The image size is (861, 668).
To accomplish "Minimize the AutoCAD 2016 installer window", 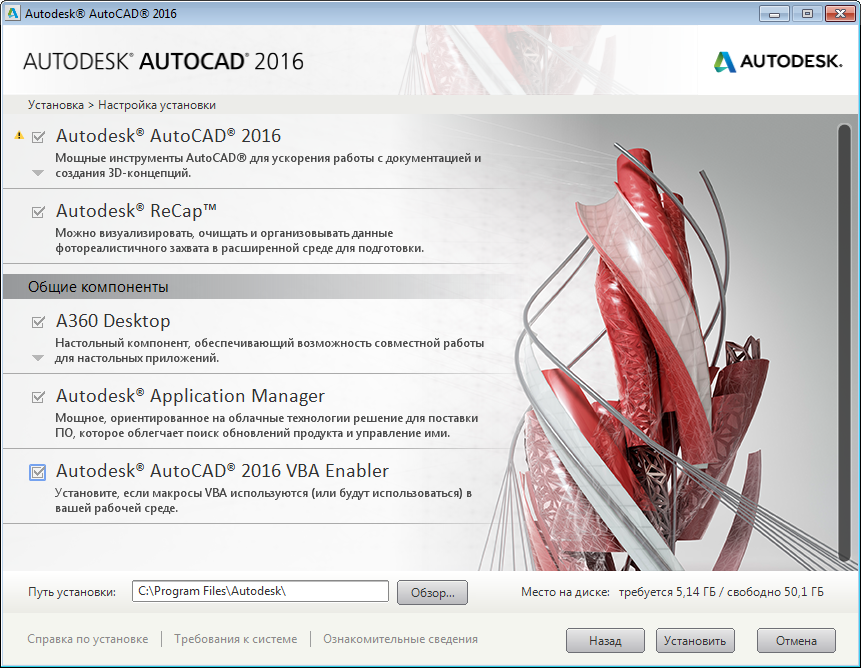I will [x=775, y=14].
